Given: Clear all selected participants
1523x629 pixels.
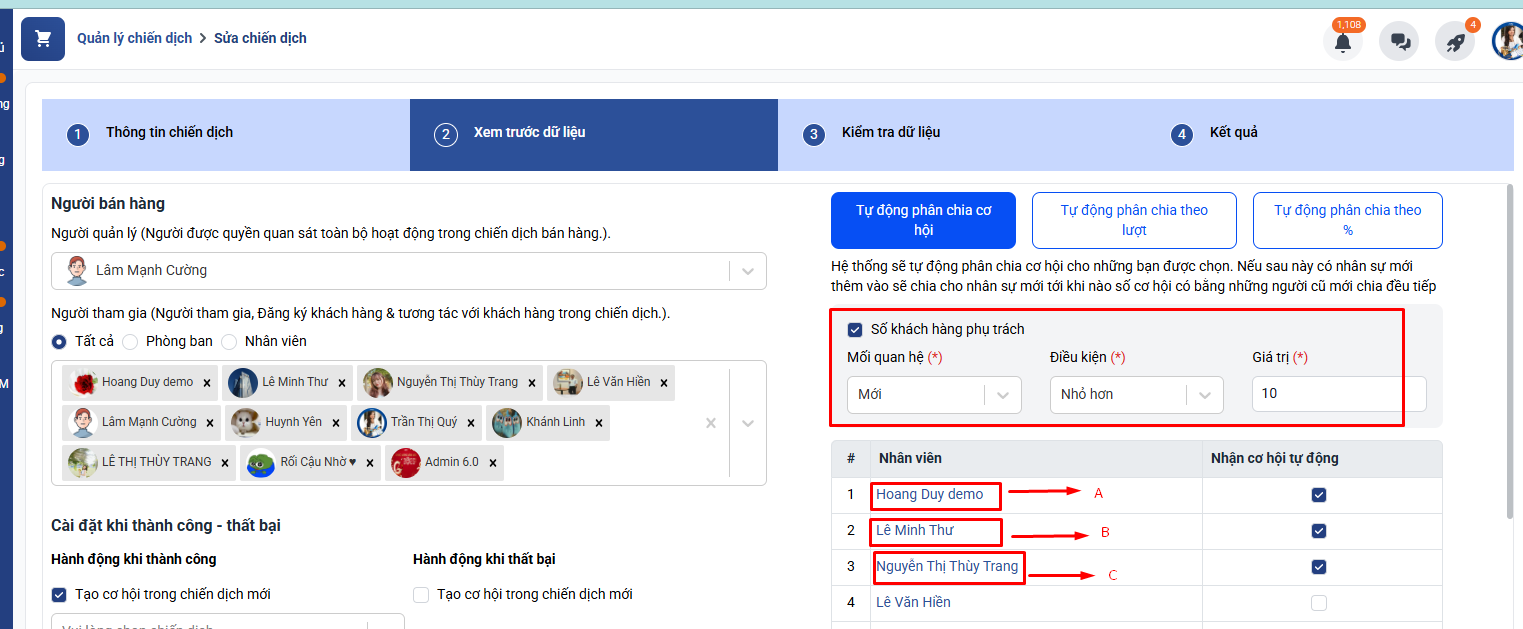Looking at the screenshot, I should pos(711,423).
